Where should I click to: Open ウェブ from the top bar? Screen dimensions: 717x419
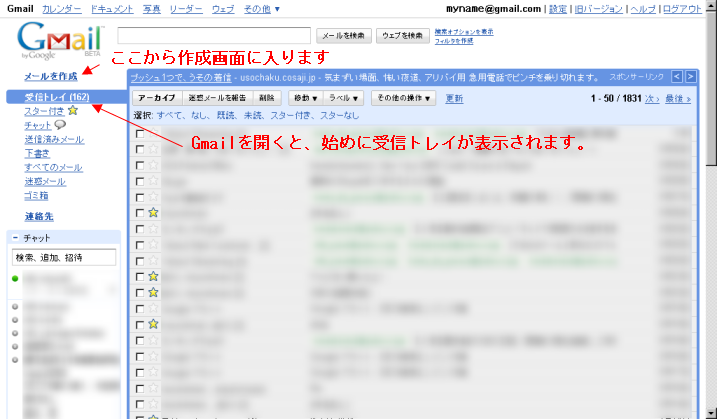[223, 9]
